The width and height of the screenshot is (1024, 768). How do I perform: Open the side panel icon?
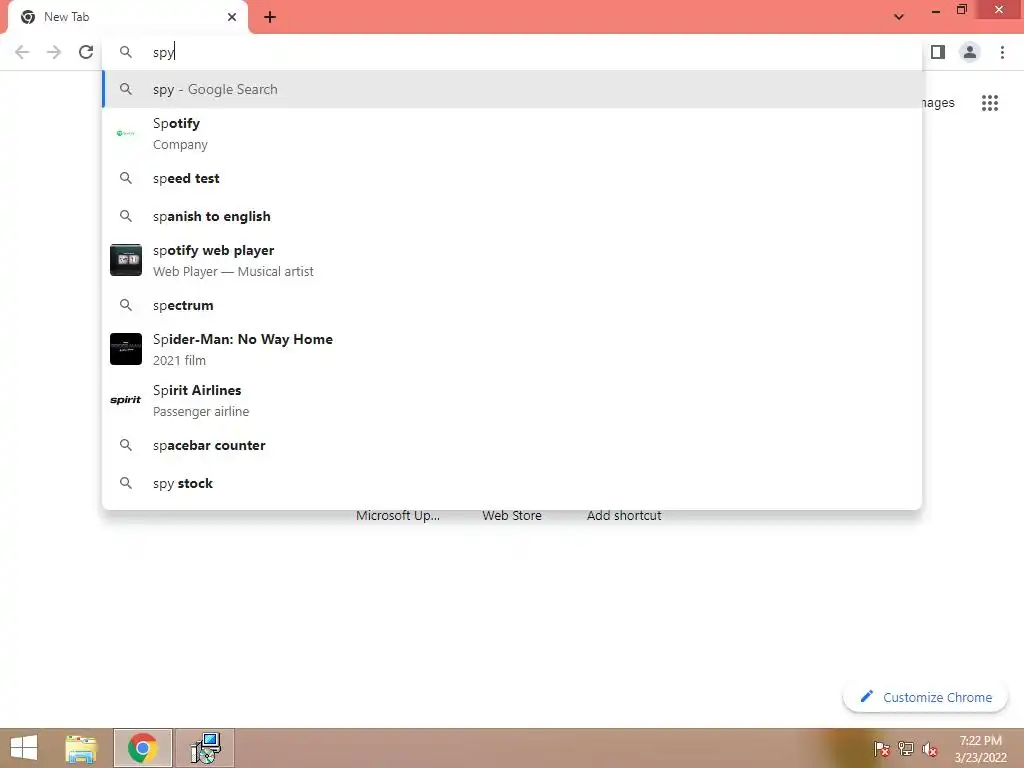click(x=938, y=52)
